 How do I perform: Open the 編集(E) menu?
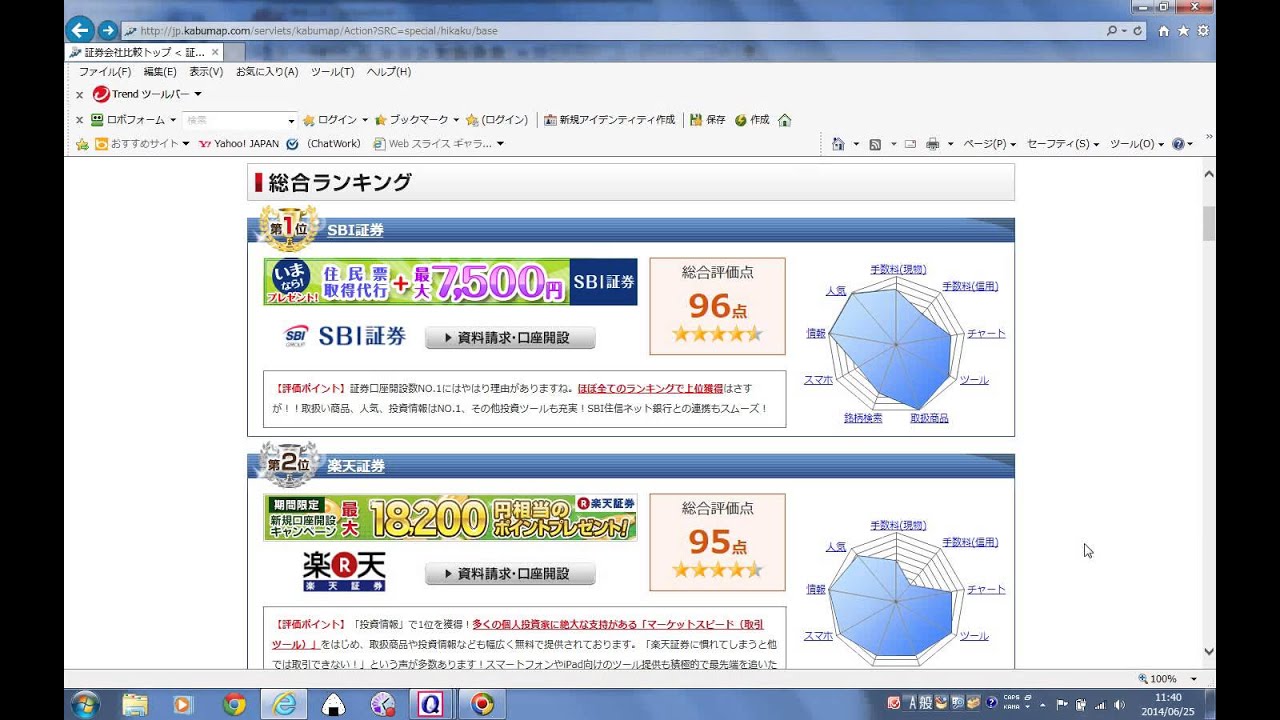(160, 72)
